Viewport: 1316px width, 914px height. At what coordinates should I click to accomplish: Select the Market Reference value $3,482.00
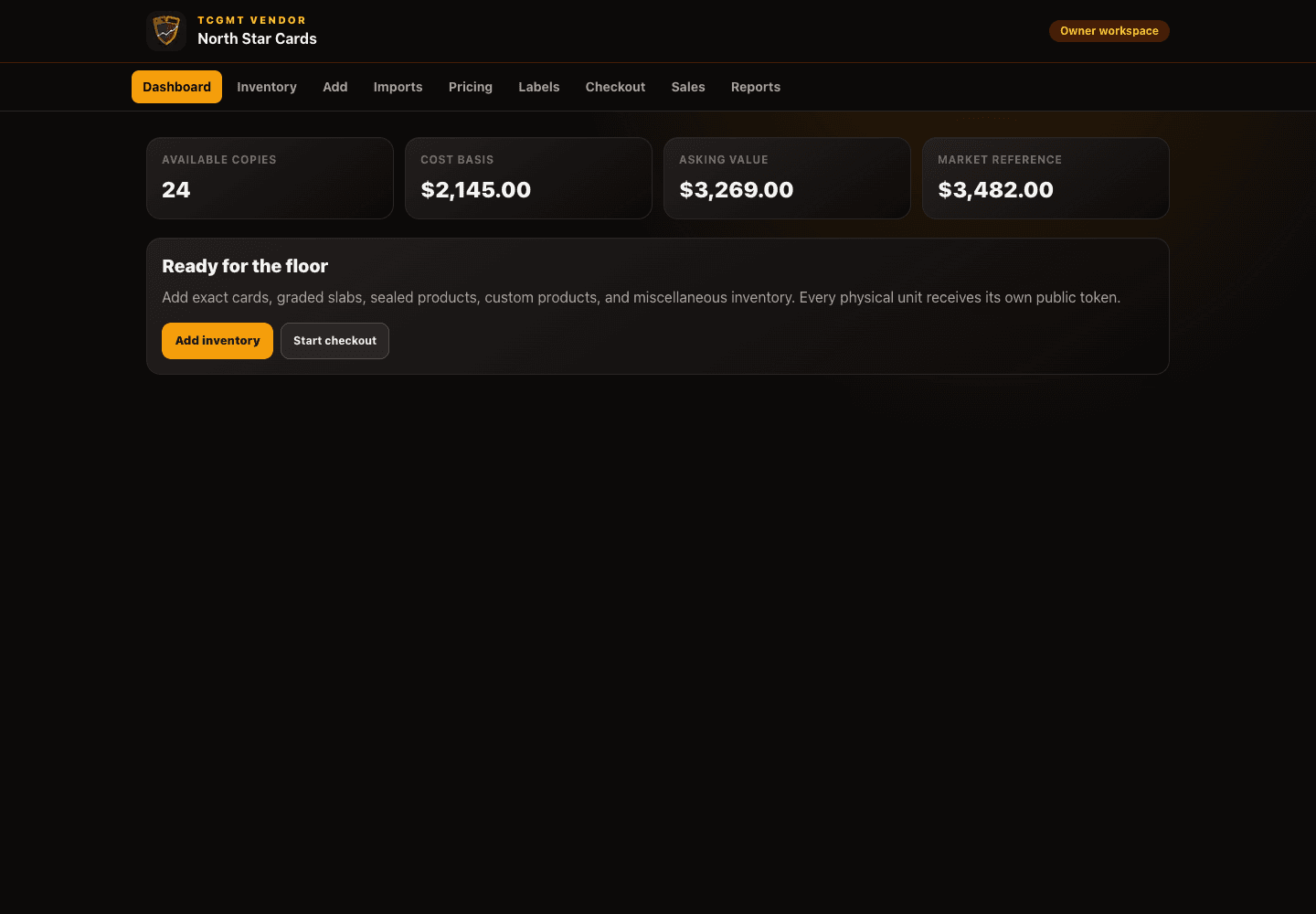pos(995,190)
